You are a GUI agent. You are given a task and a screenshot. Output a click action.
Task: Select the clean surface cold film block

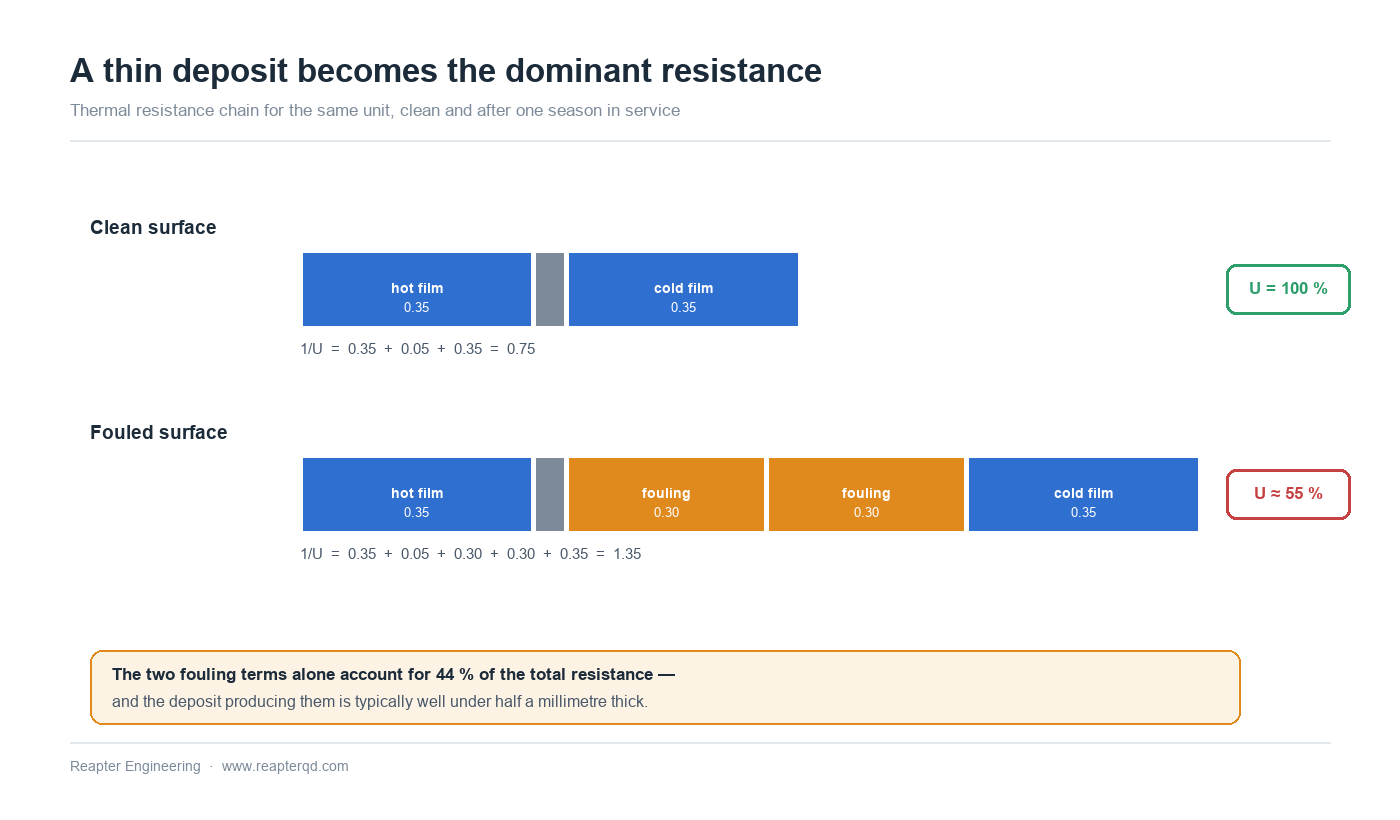(x=683, y=289)
